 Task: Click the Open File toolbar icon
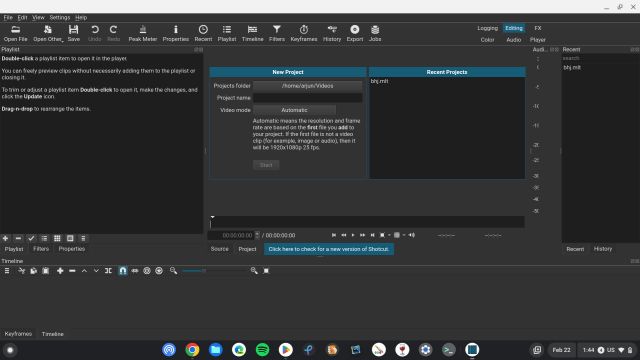pos(16,33)
